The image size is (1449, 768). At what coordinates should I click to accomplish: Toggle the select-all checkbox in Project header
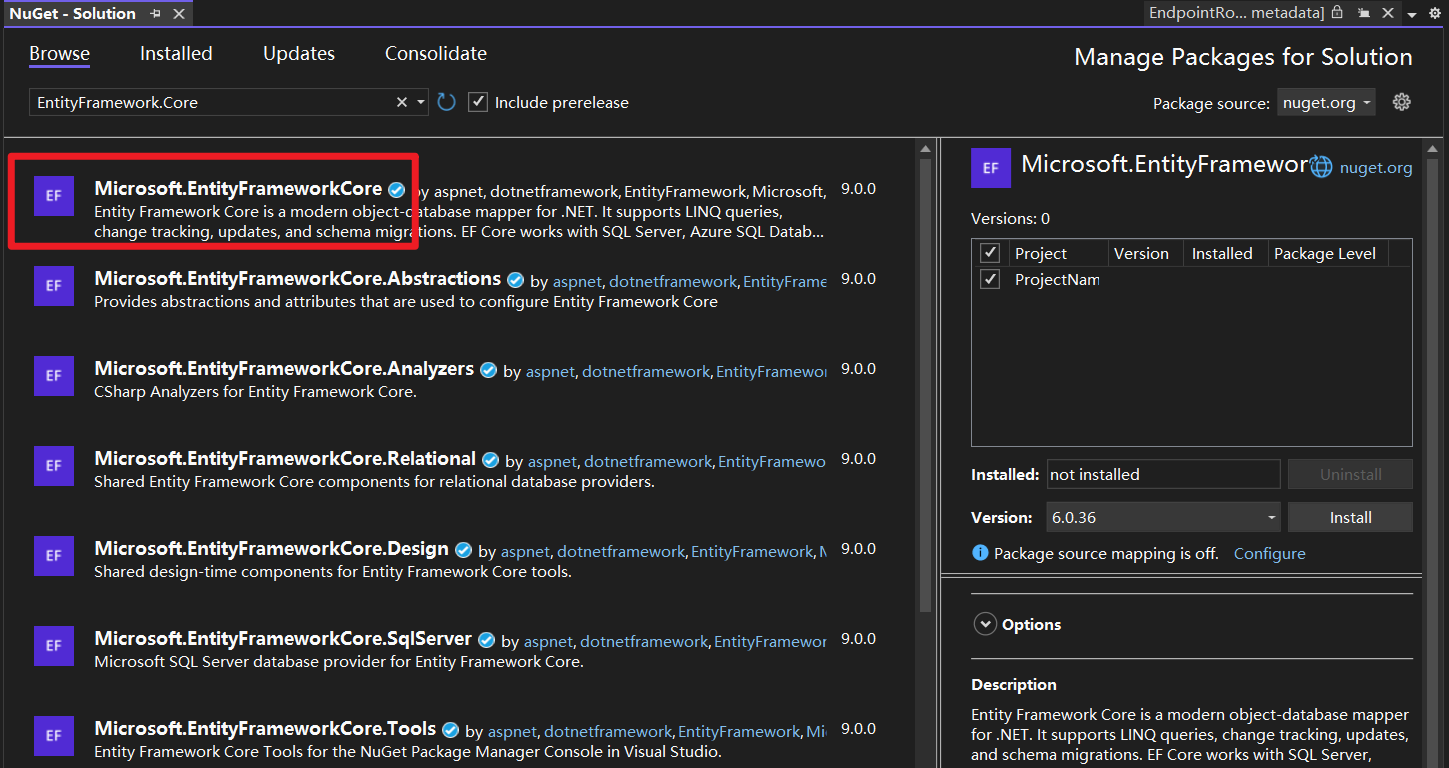click(990, 253)
